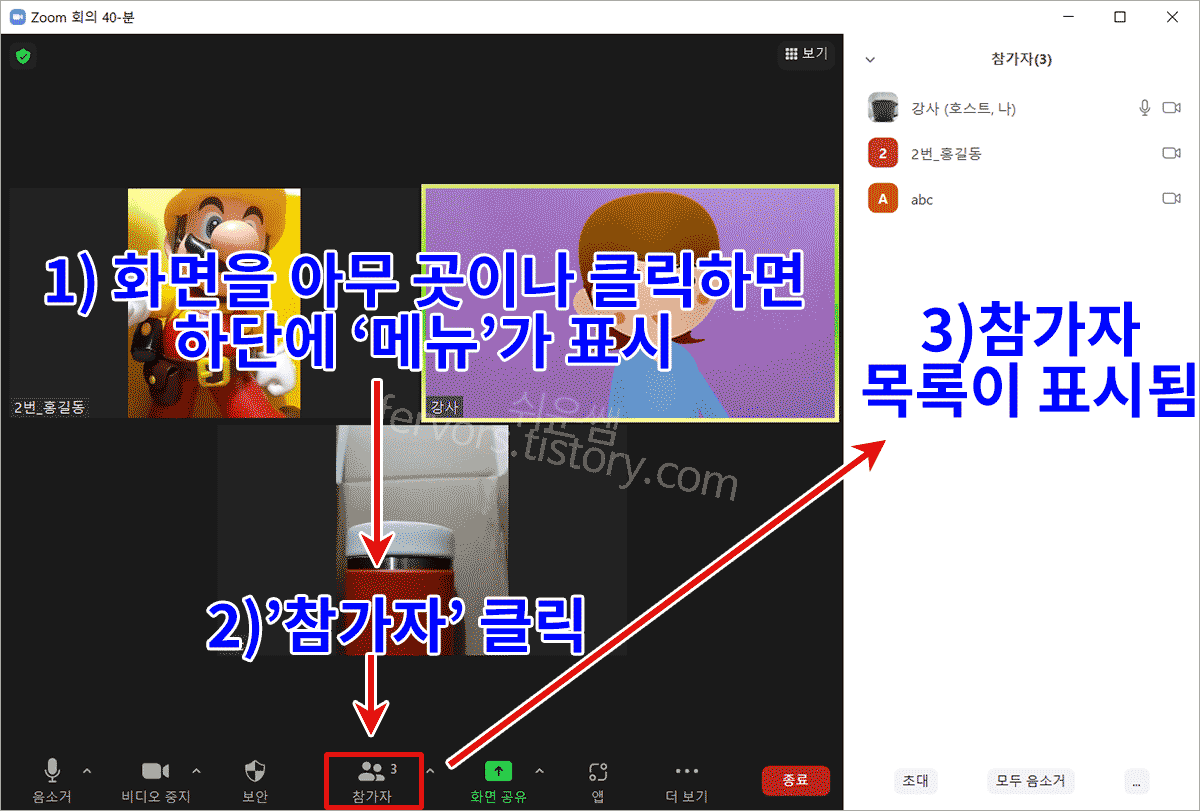Viewport: 1200px width, 811px height.
Task: Click the red 'A' avatar of abc
Action: click(x=882, y=200)
